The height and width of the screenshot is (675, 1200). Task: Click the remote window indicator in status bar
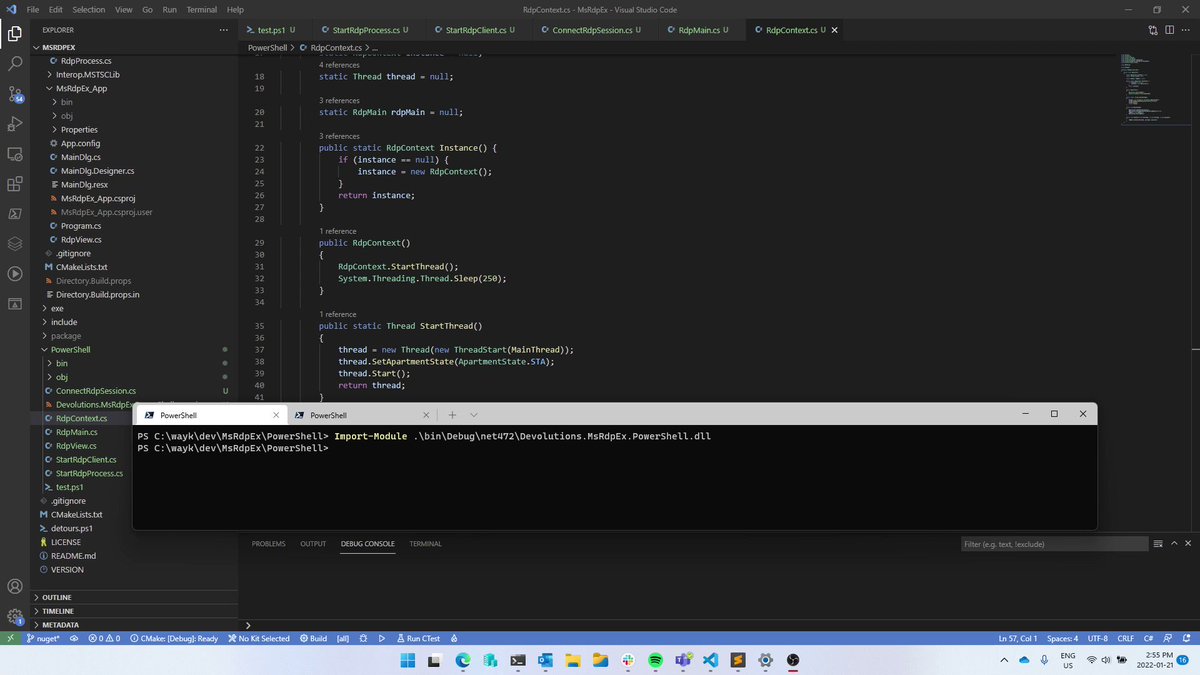(x=10, y=638)
